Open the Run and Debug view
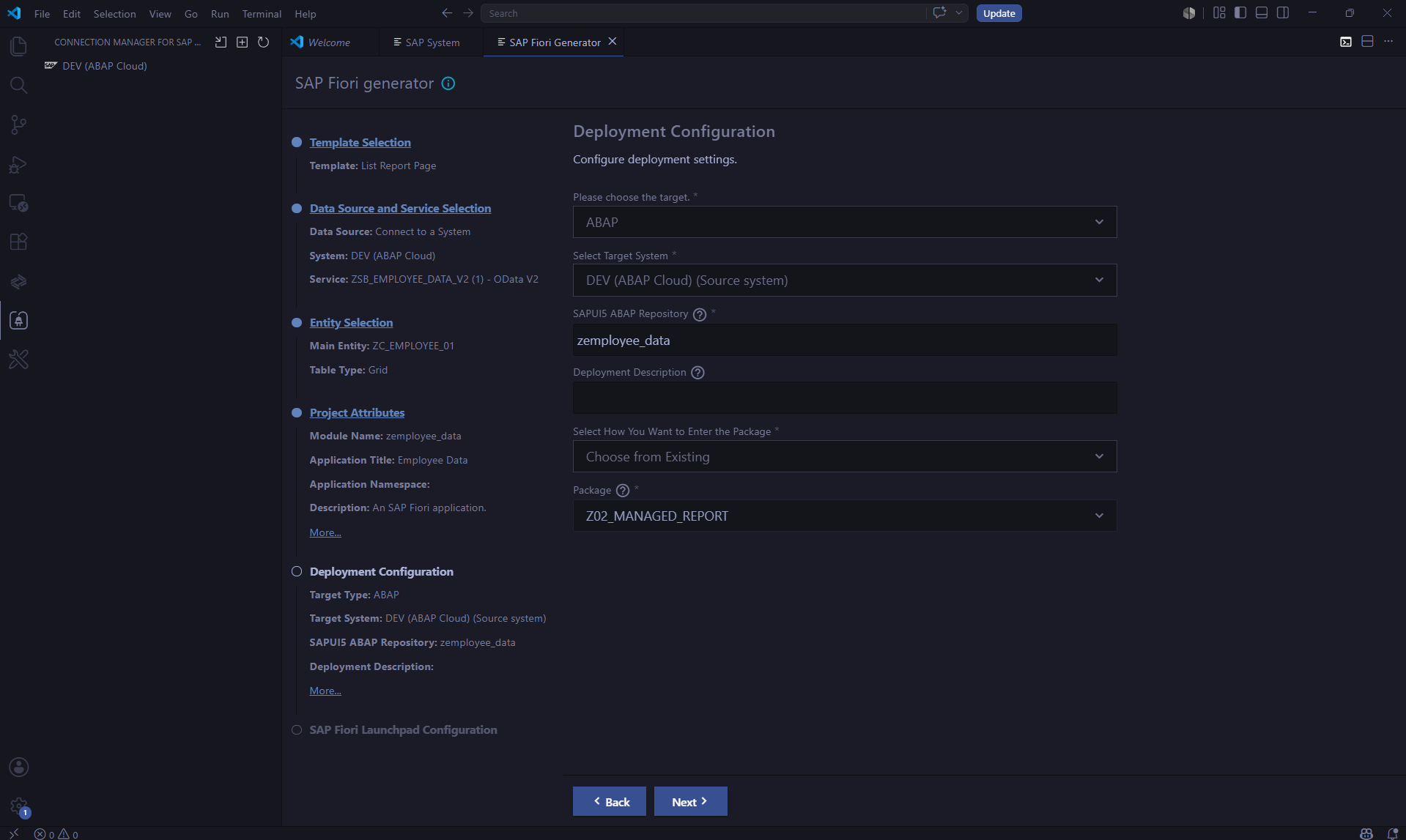Viewport: 1406px width, 840px height. (18, 164)
